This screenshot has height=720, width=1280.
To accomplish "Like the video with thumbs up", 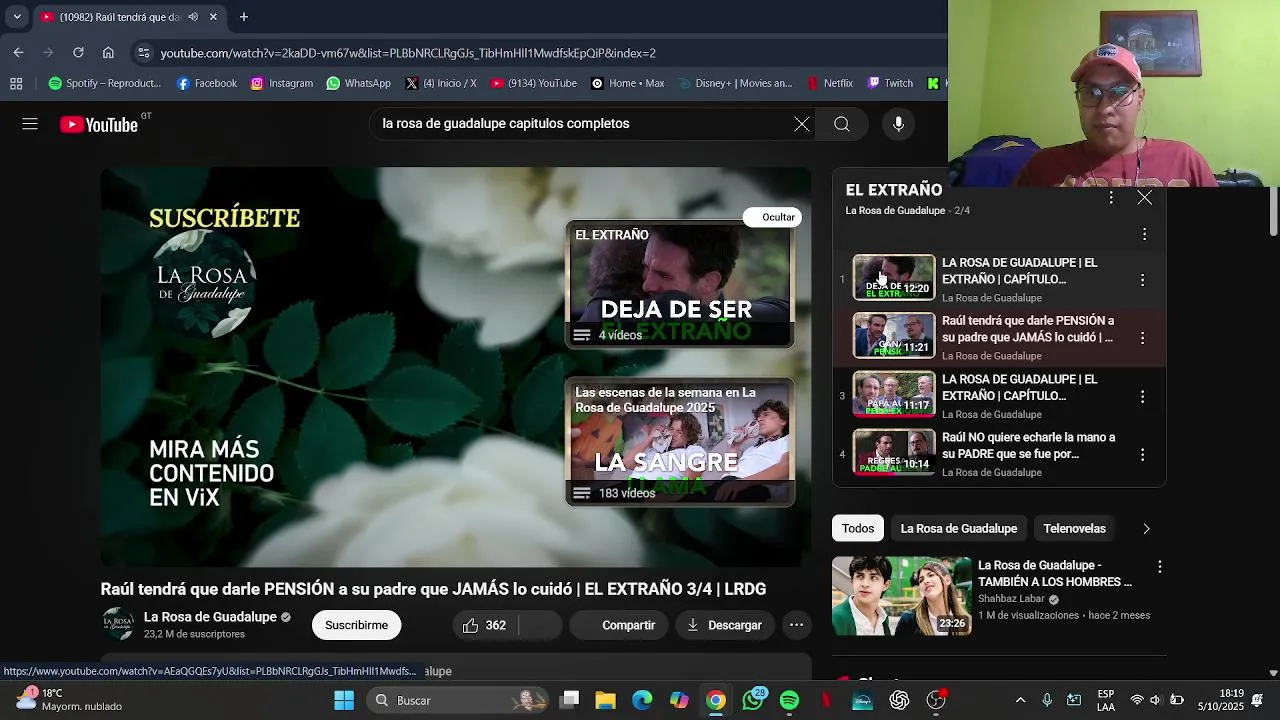I will coord(485,625).
